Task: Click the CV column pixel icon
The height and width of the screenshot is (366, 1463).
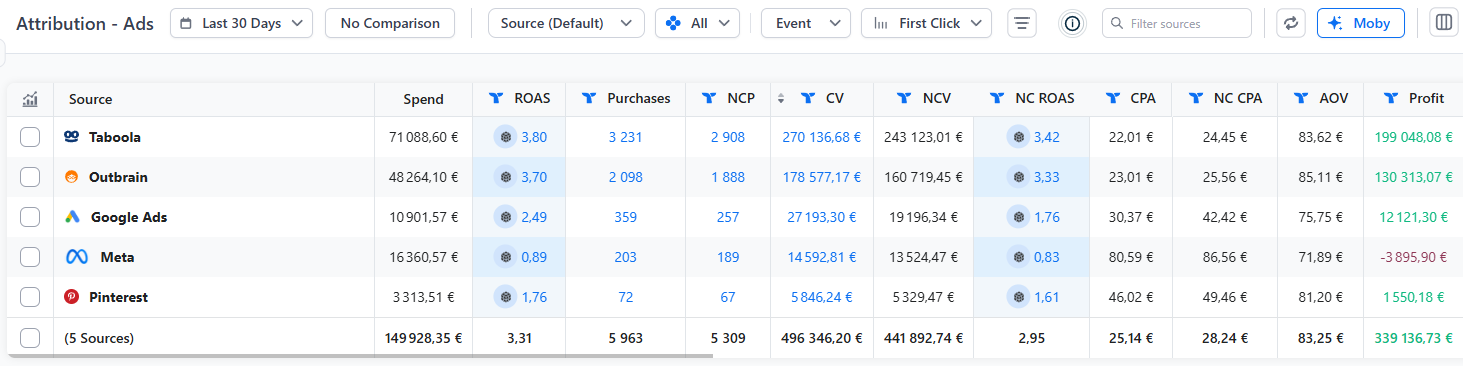Action: tap(807, 98)
